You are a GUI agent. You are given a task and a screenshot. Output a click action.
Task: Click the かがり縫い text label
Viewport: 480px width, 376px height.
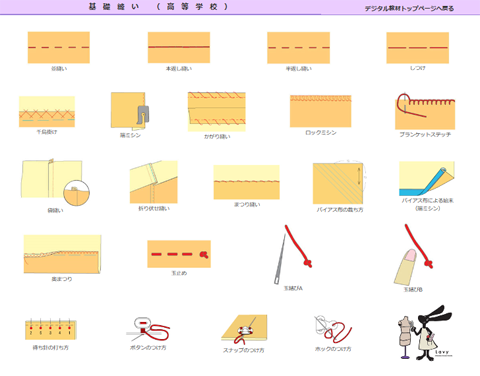click(x=217, y=137)
